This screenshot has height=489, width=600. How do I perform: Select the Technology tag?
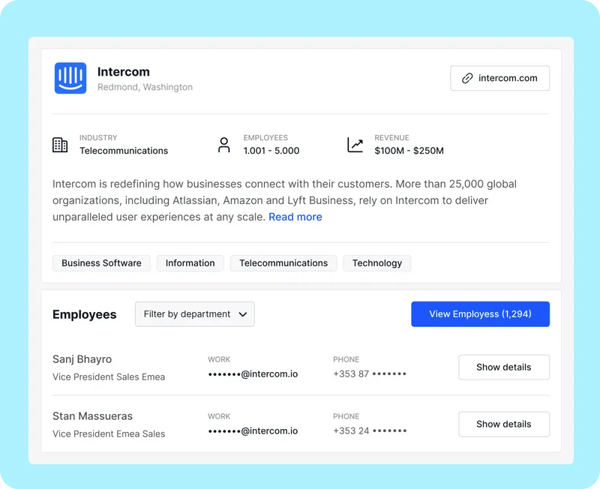click(377, 263)
